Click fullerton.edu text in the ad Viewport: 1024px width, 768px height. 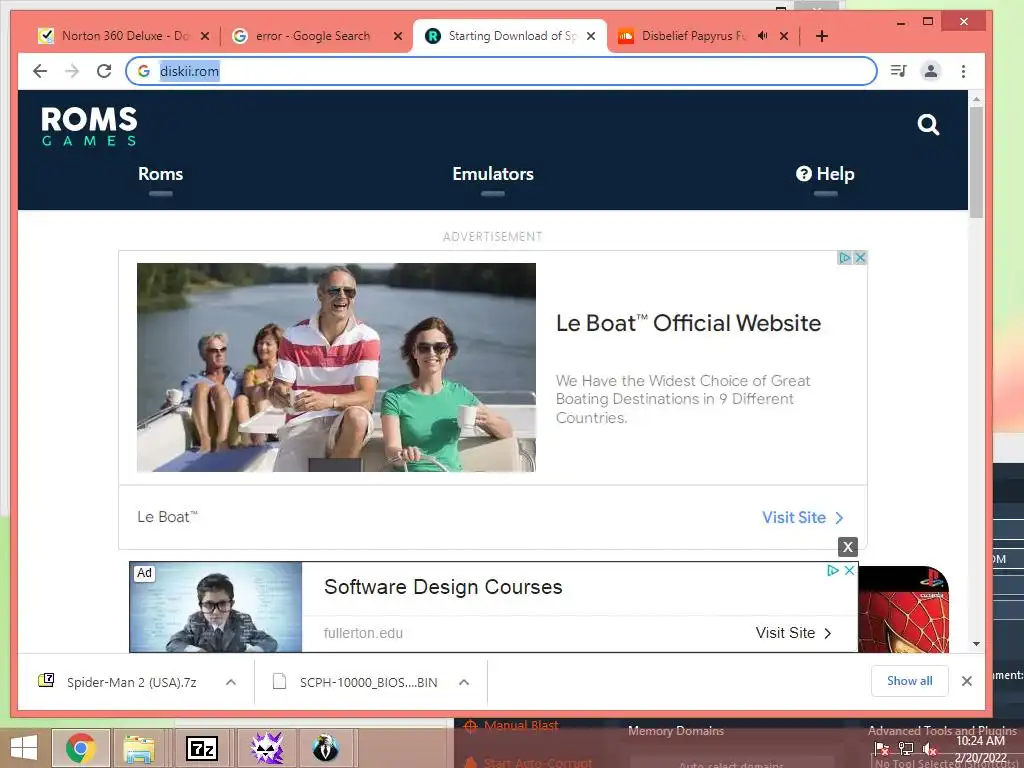point(363,633)
